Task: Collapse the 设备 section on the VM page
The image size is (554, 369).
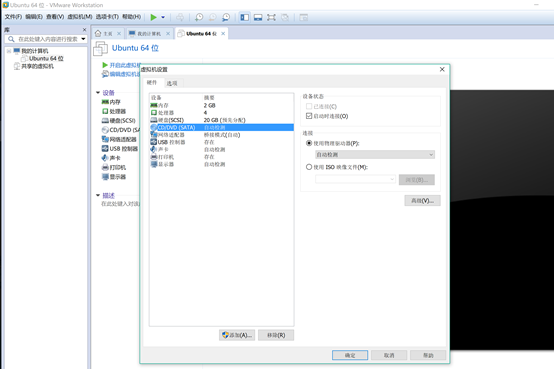Action: point(98,93)
